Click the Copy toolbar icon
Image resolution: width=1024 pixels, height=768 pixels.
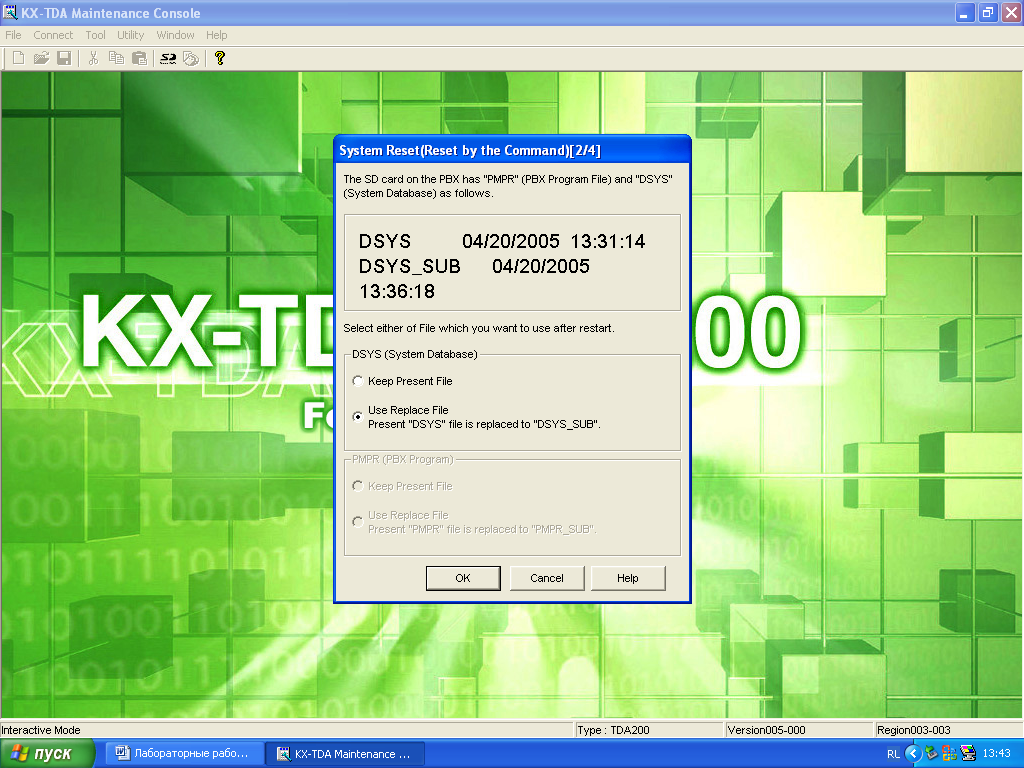coord(116,58)
